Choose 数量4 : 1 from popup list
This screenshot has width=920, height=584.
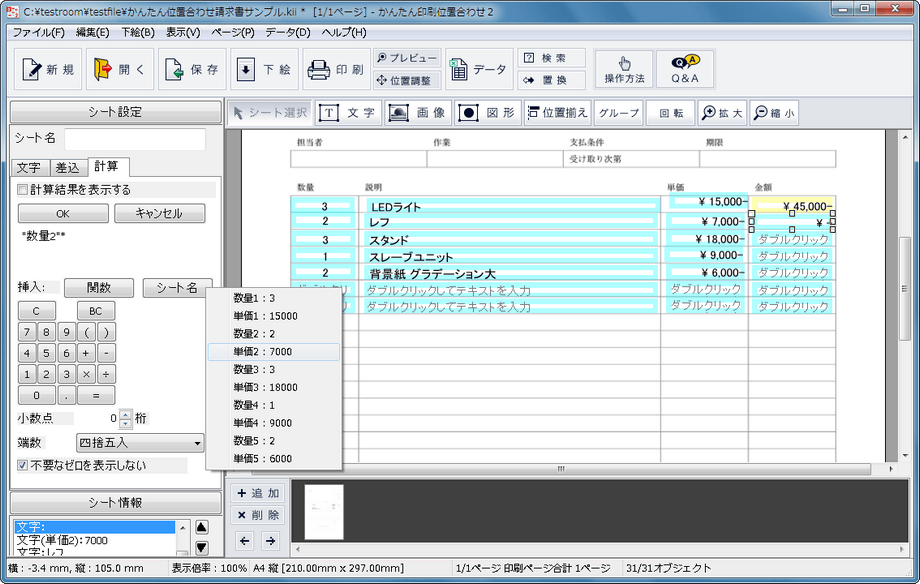click(274, 405)
